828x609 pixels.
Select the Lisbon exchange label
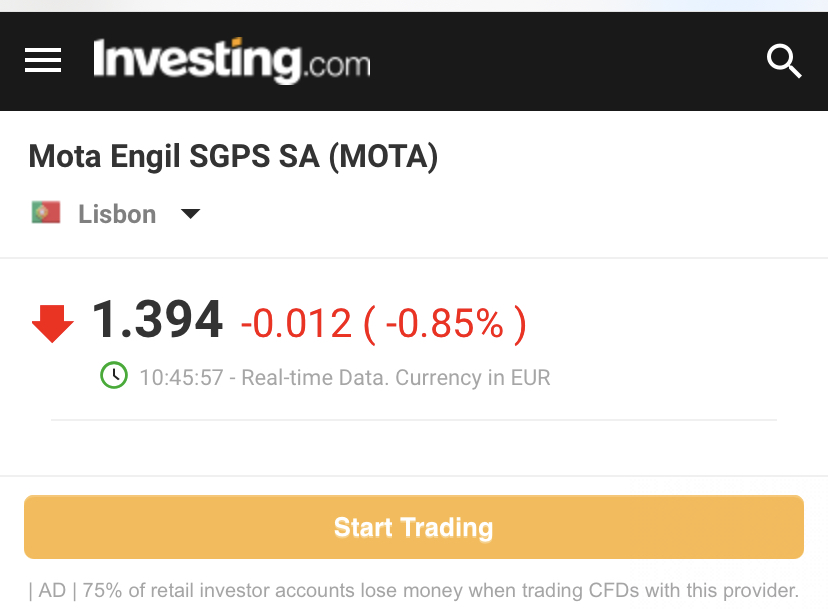click(117, 214)
